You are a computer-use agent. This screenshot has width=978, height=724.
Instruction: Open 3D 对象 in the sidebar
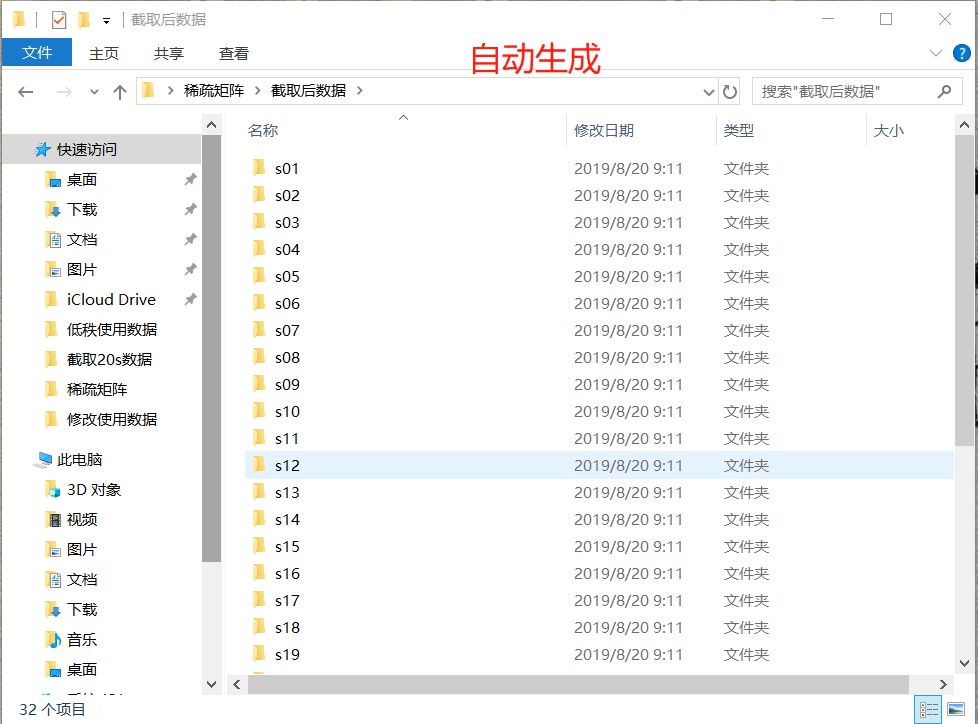click(97, 489)
